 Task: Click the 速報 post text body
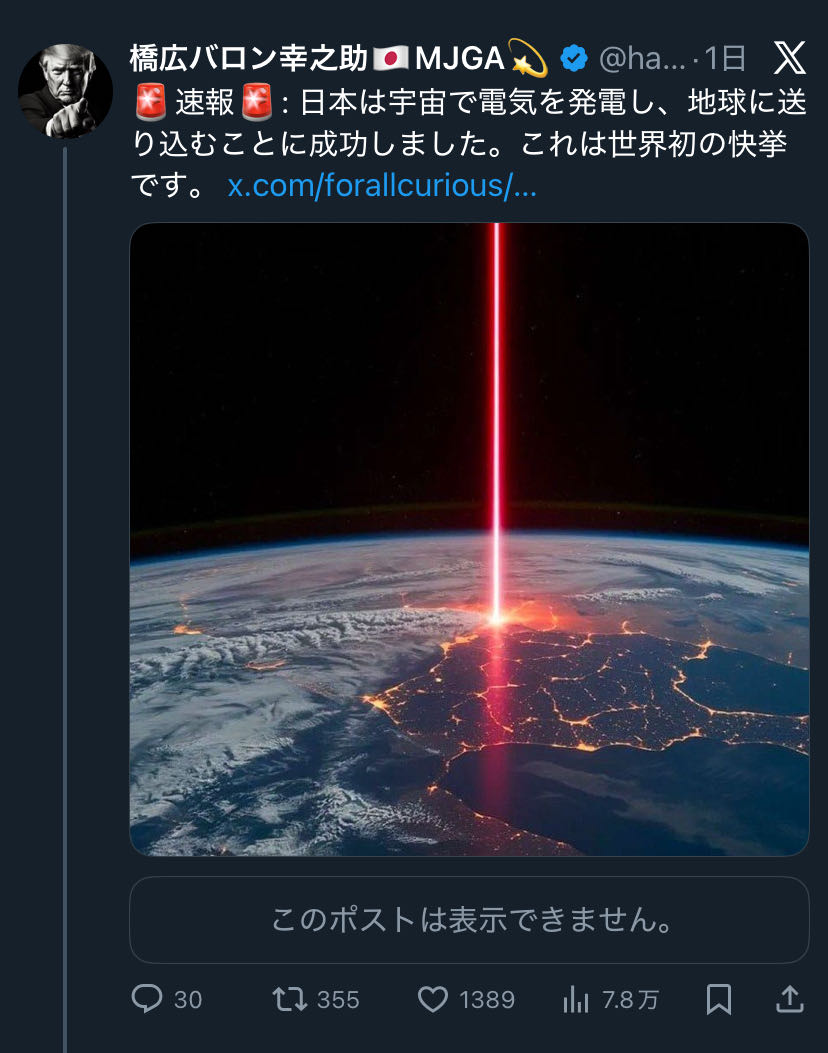469,144
